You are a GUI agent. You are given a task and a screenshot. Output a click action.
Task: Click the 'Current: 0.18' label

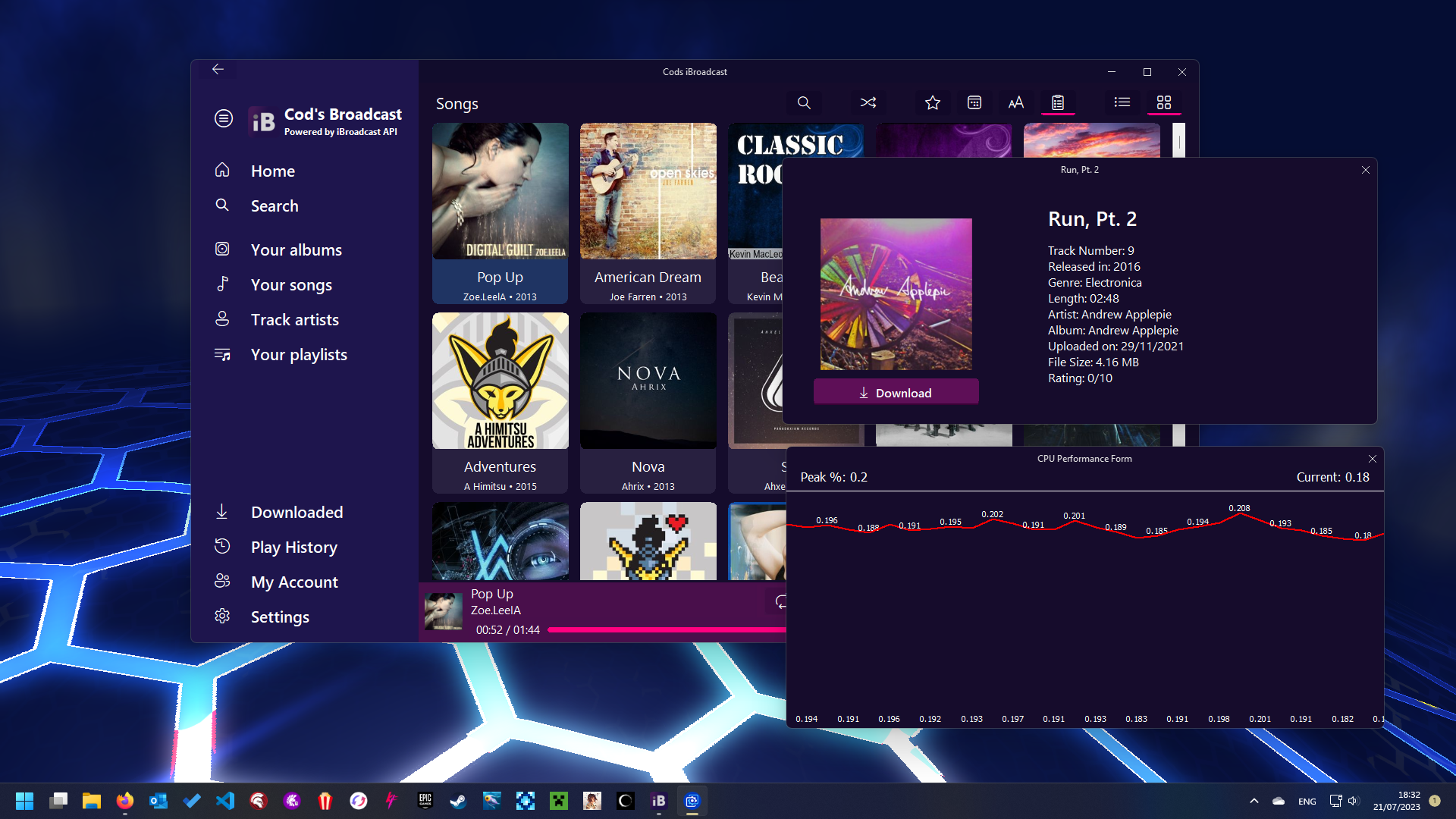tap(1332, 477)
